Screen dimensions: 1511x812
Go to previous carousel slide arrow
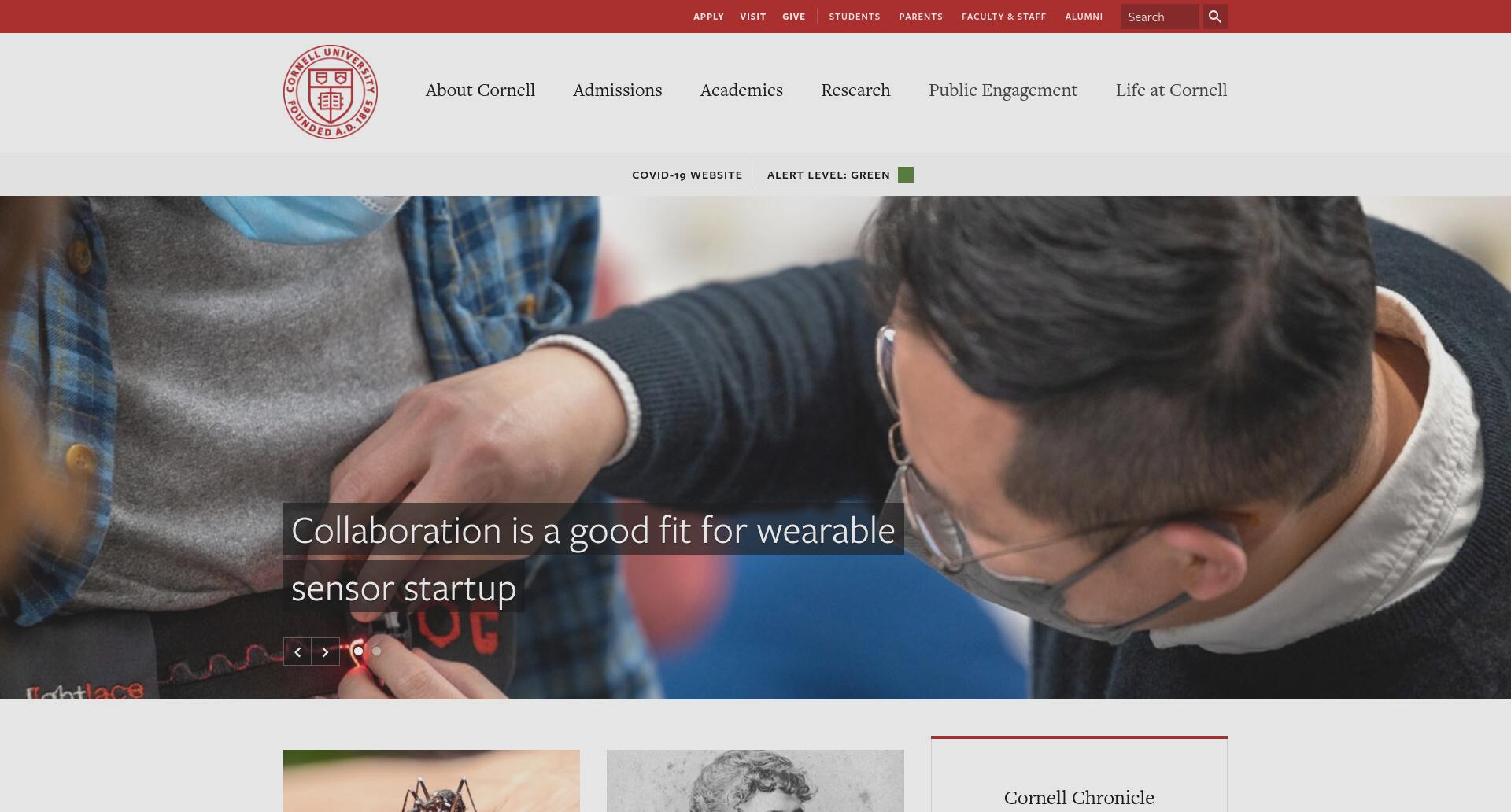tap(297, 651)
